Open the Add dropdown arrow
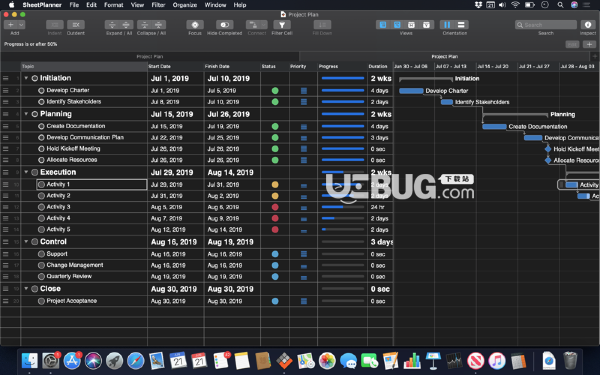Image resolution: width=600 pixels, height=375 pixels. 21,25
